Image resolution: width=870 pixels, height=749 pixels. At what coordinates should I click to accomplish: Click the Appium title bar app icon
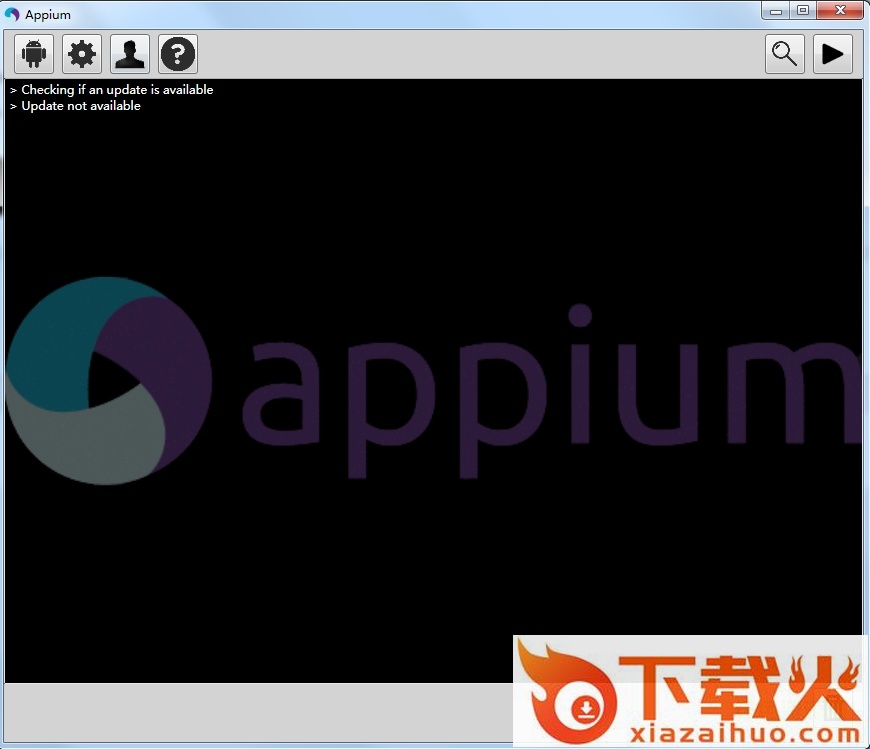(x=12, y=14)
